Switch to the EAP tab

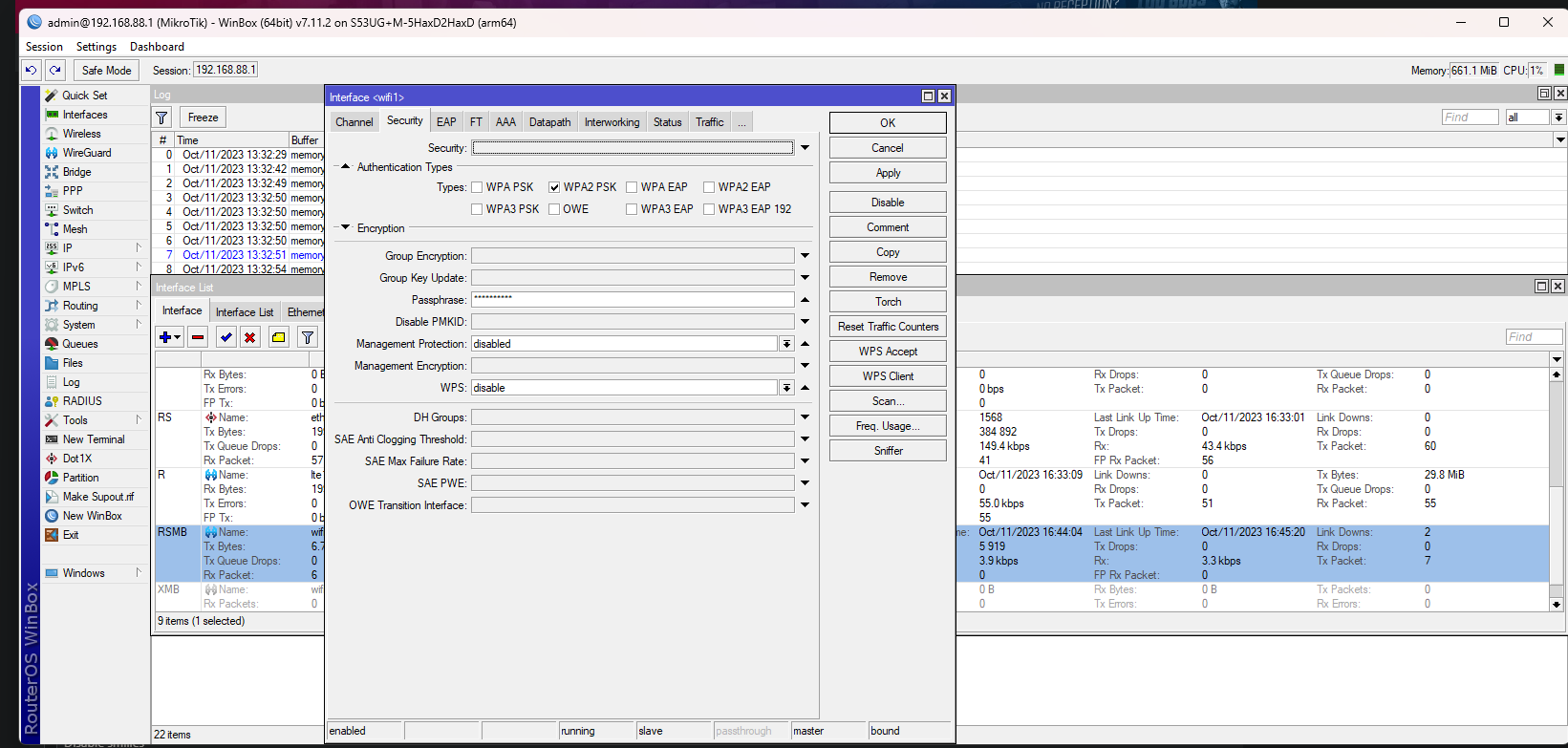coord(446,122)
